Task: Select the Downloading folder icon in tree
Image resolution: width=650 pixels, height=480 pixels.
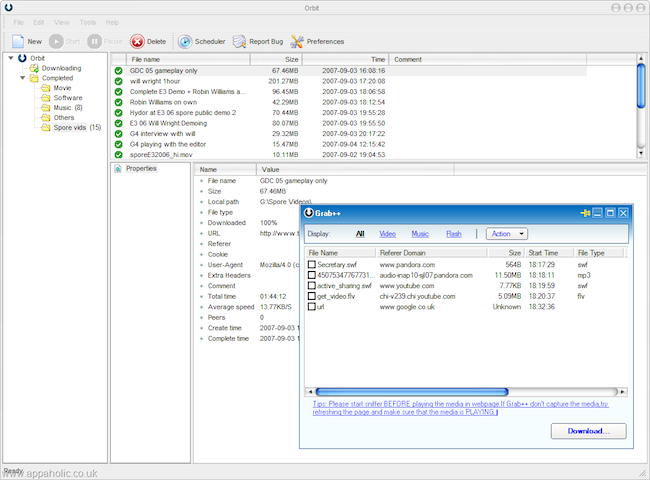Action: point(34,68)
